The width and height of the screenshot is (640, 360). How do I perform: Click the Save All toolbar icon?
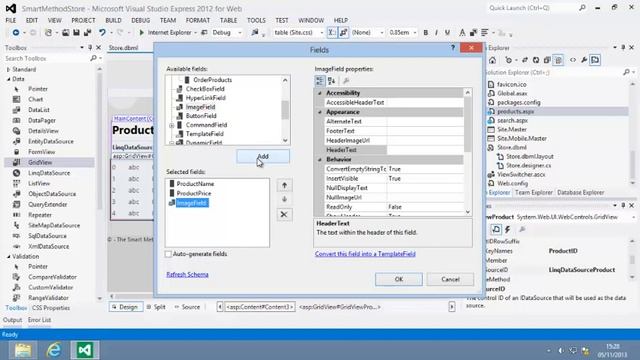coord(87,33)
